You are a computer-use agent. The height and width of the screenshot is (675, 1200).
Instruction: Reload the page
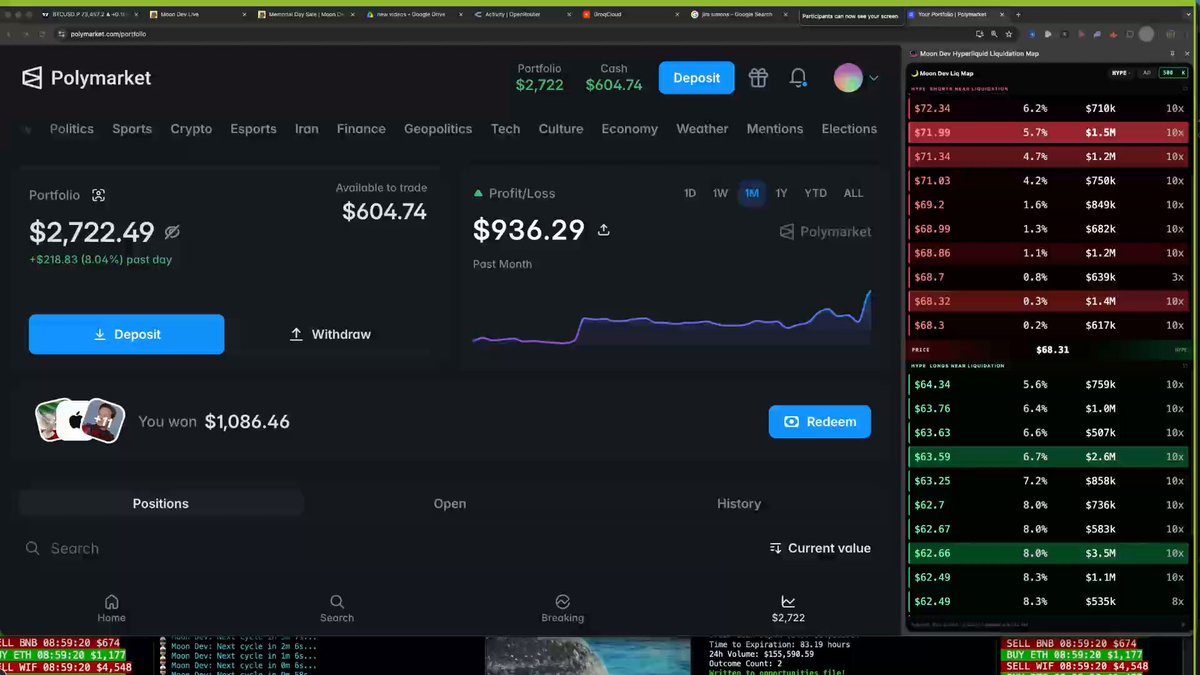tap(40, 33)
